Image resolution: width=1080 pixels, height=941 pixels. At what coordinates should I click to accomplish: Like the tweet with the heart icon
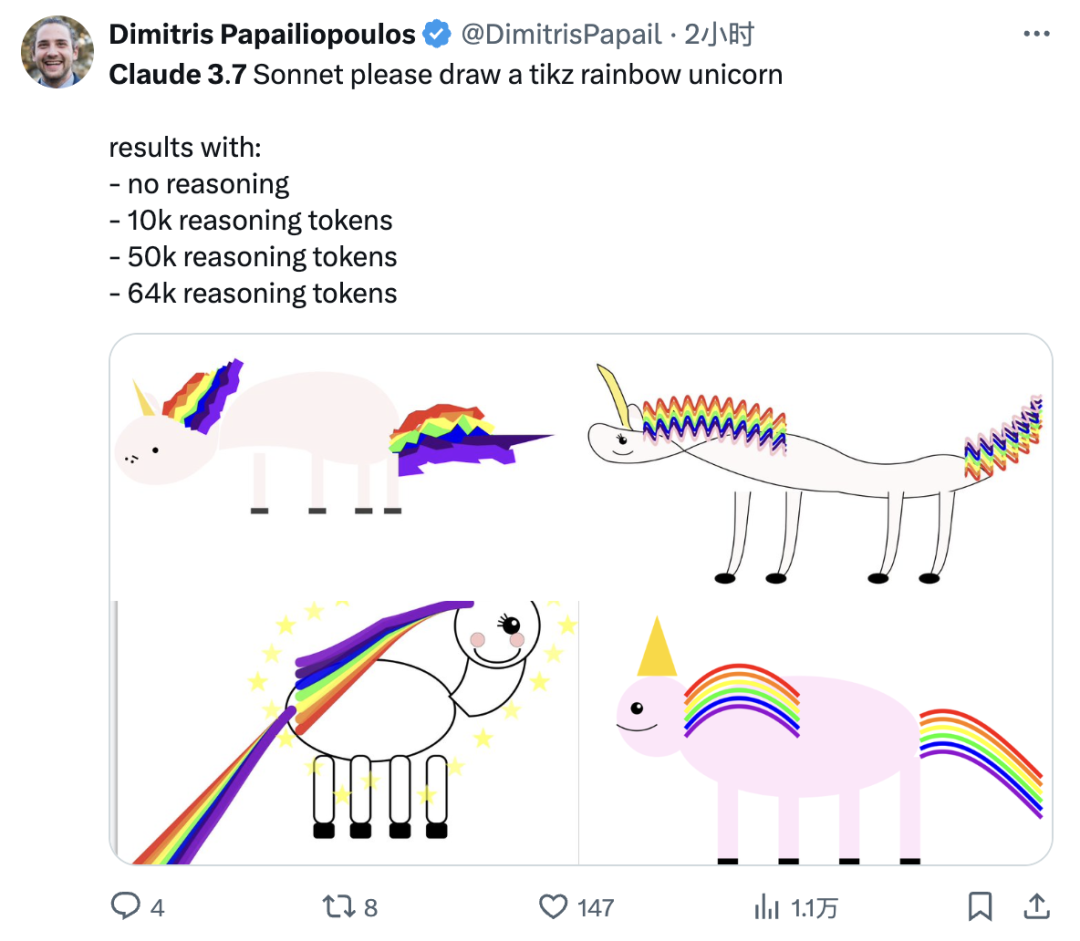pyautogui.click(x=553, y=906)
